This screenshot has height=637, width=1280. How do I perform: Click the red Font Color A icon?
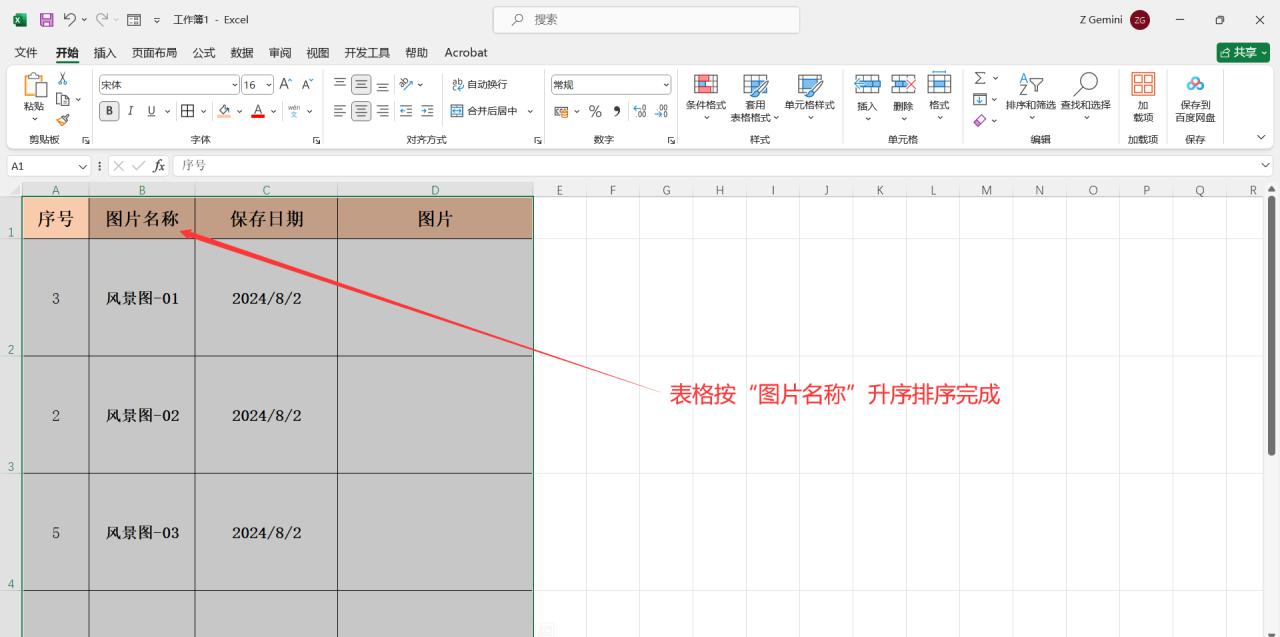[x=258, y=111]
